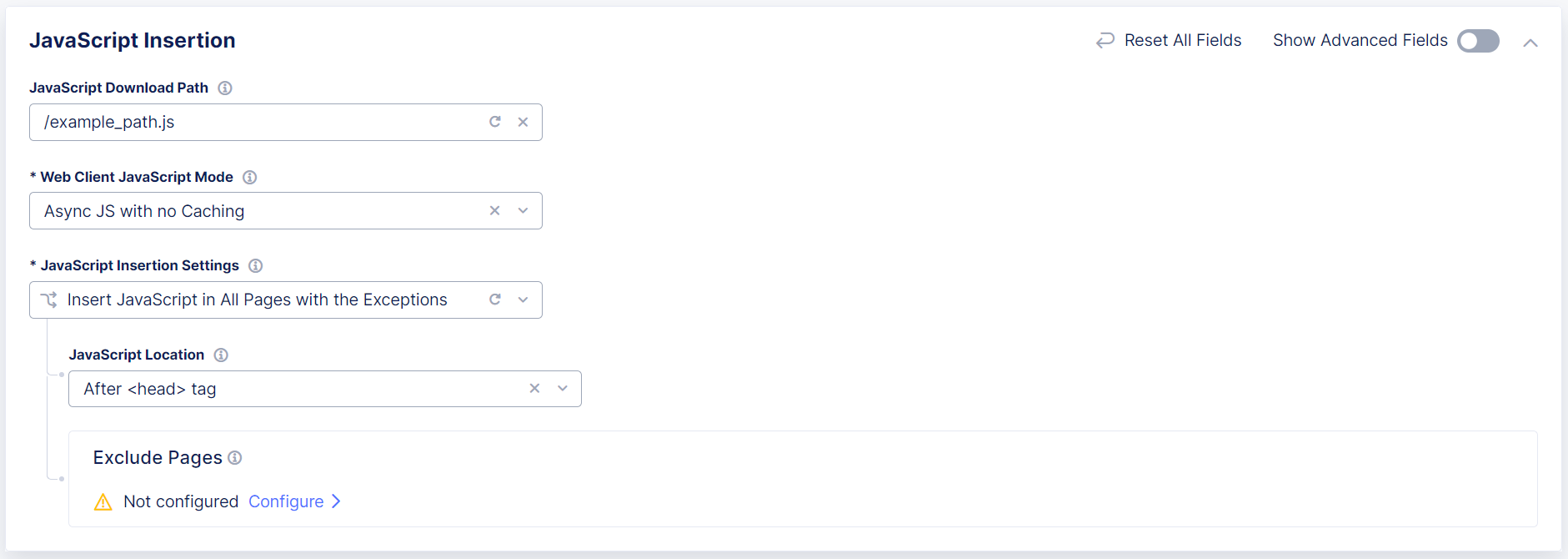Enable the Show Advanced Fields toggle
This screenshot has width=1568, height=559.
click(1477, 41)
